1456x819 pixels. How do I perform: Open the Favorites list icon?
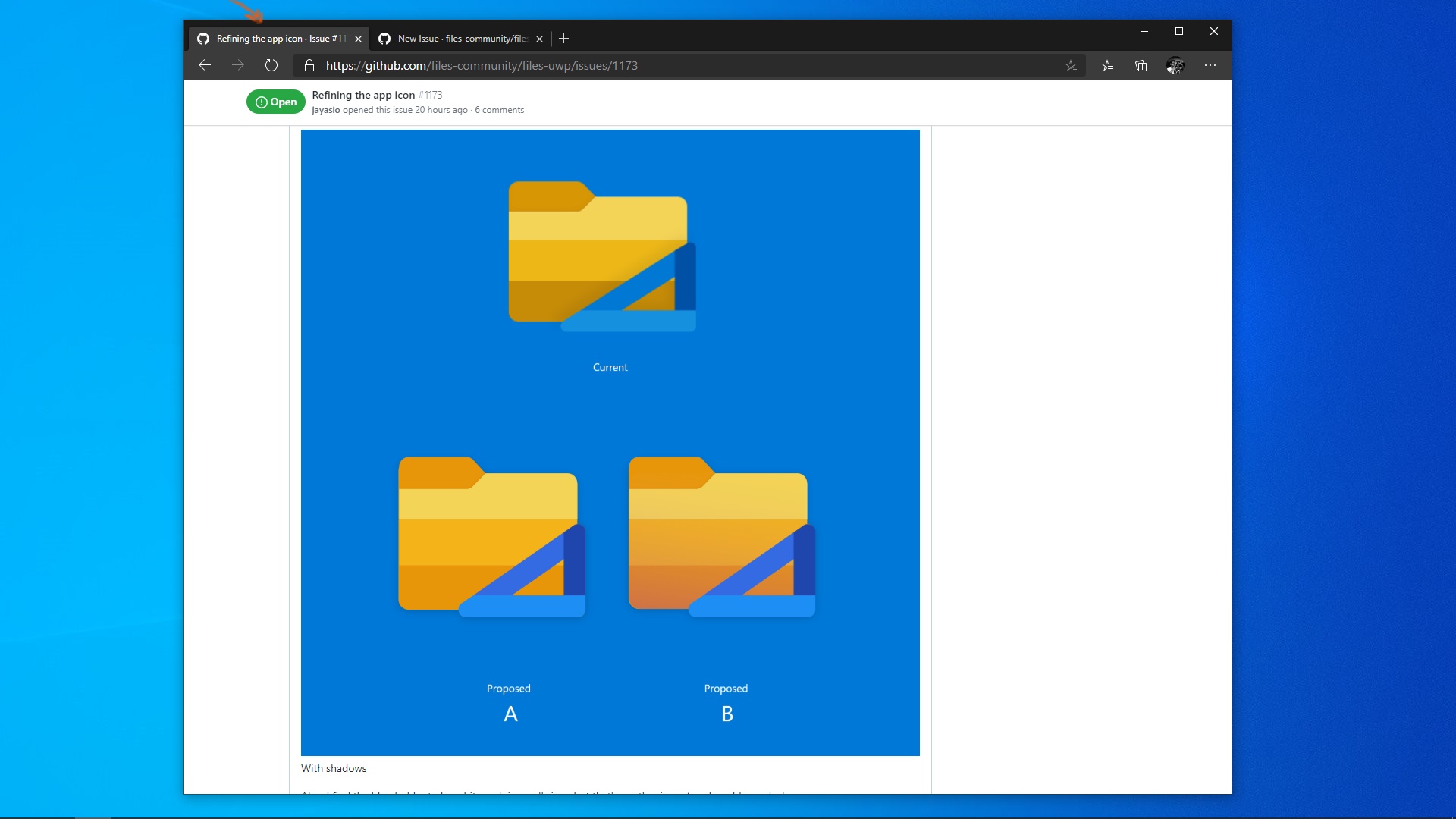[x=1107, y=66]
